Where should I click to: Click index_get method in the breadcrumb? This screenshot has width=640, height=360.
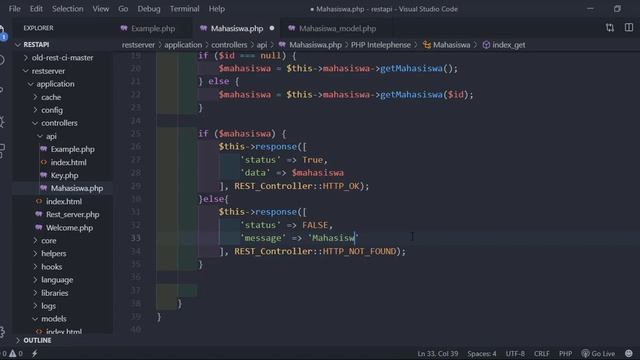click(x=509, y=45)
